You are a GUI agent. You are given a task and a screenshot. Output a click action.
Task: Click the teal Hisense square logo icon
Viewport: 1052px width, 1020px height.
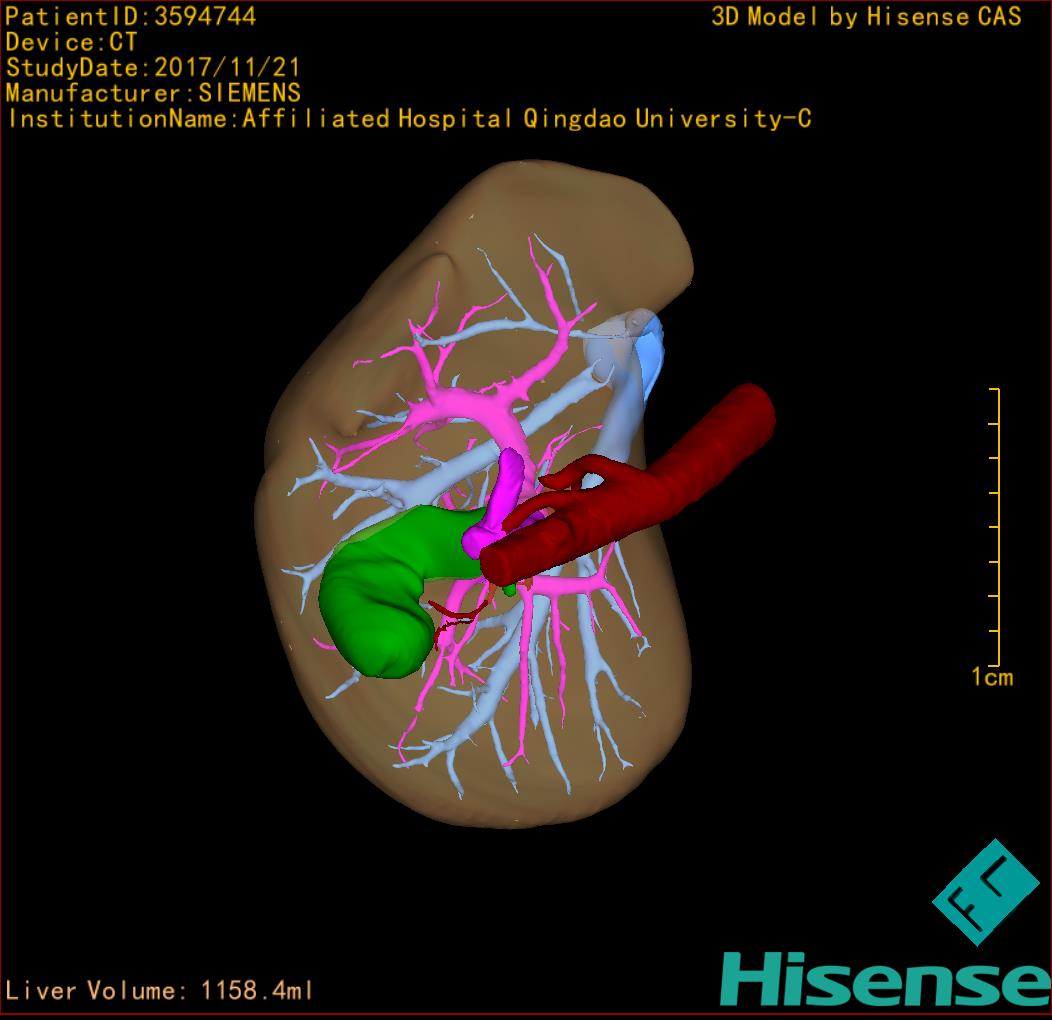(984, 892)
